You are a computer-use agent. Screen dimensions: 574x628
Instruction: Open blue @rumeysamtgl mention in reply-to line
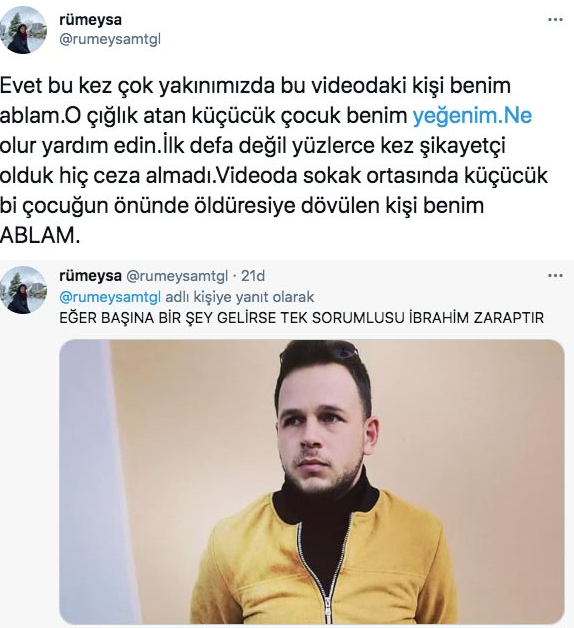(110, 297)
